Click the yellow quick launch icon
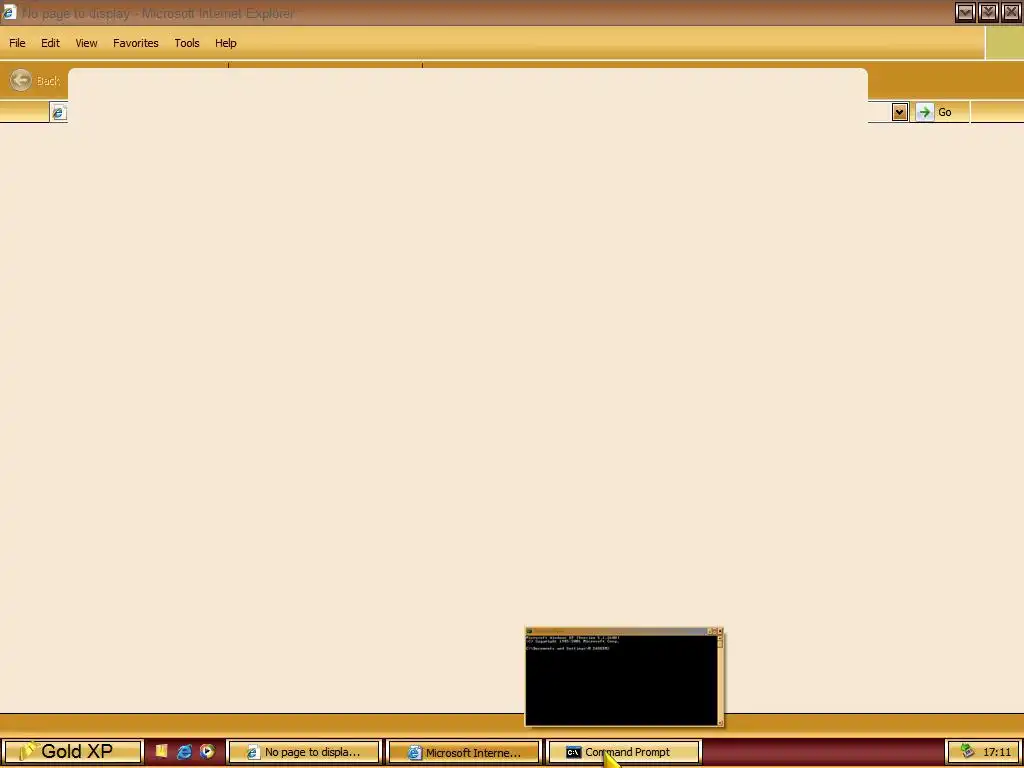 point(161,752)
